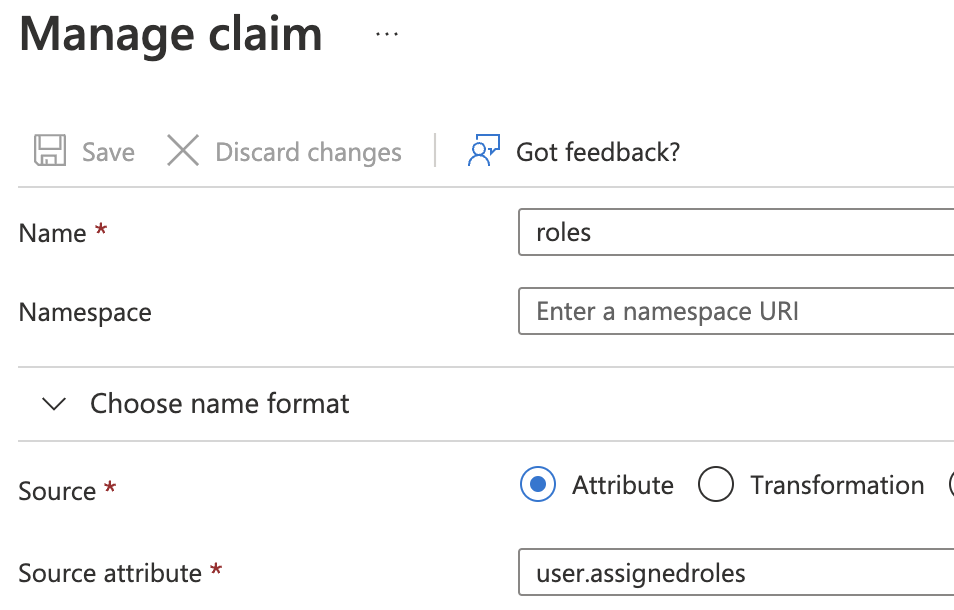Open the Got feedback? link

[x=597, y=152]
